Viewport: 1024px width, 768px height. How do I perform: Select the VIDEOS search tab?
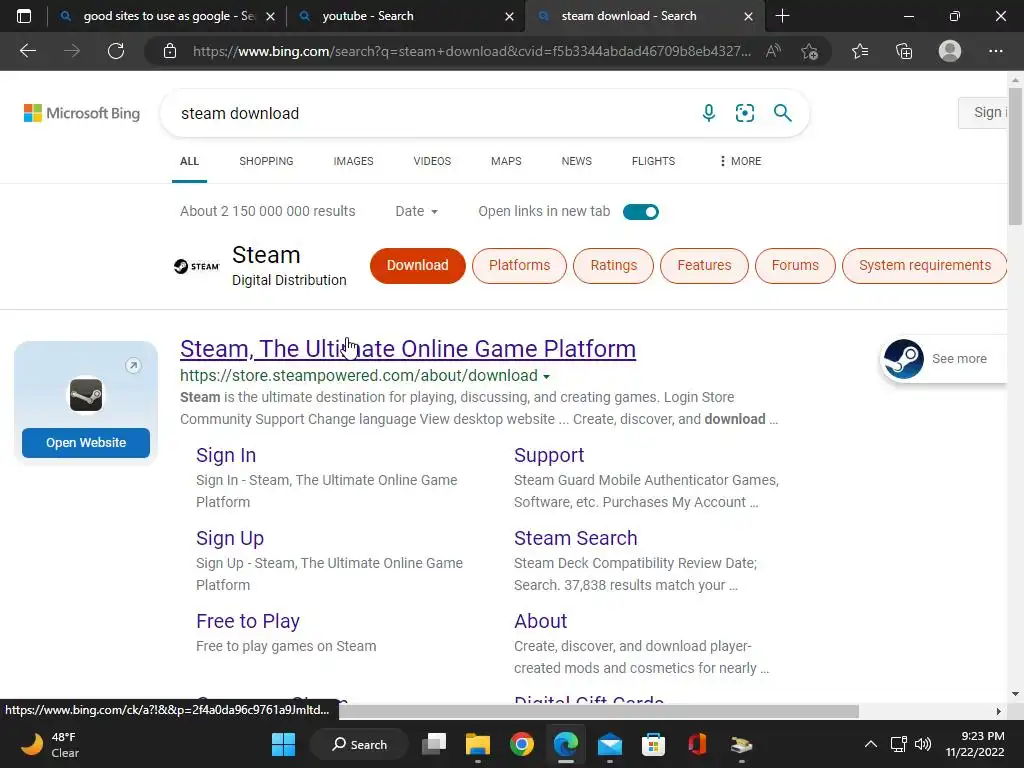[x=432, y=161]
